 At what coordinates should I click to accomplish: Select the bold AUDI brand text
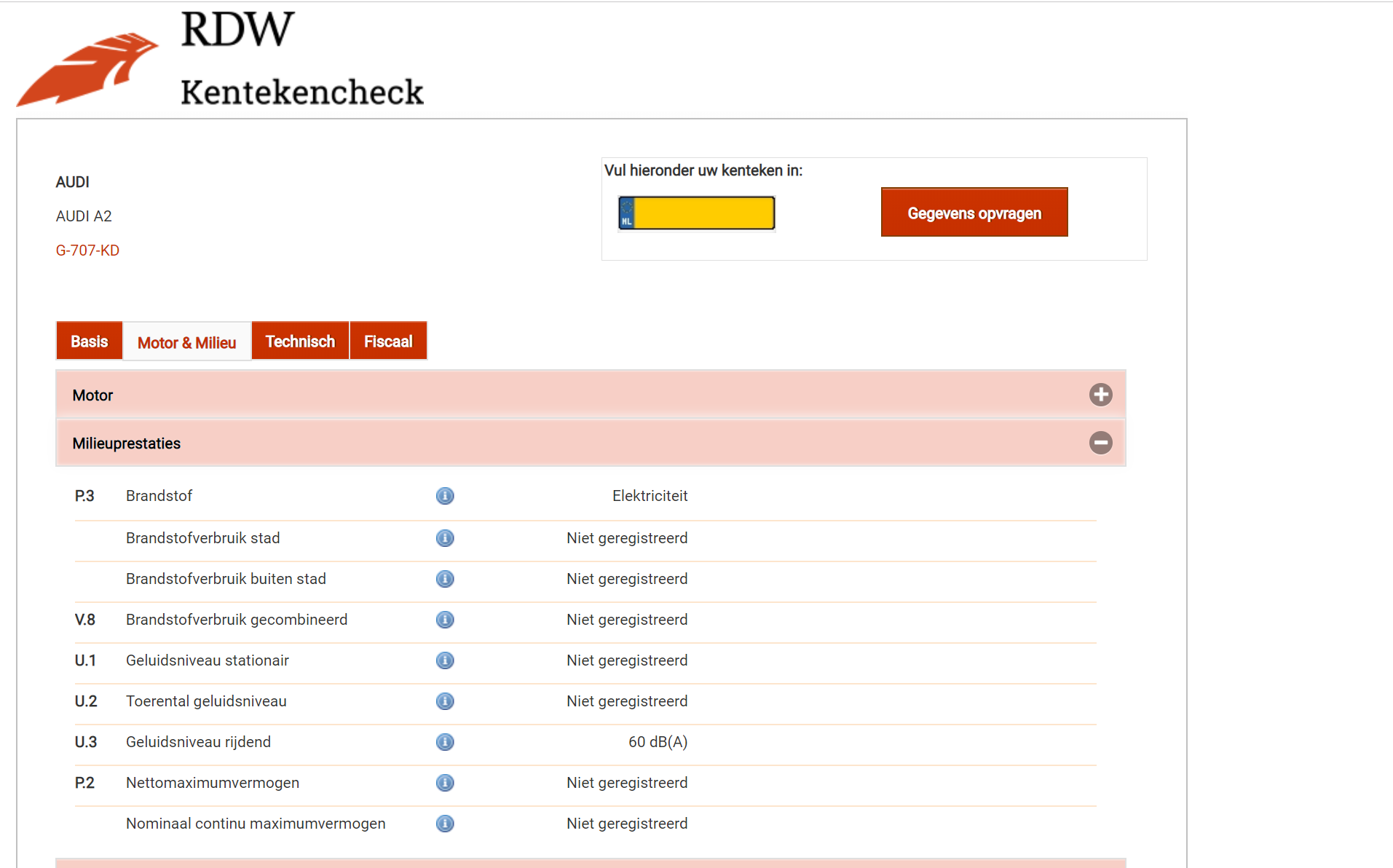73,182
